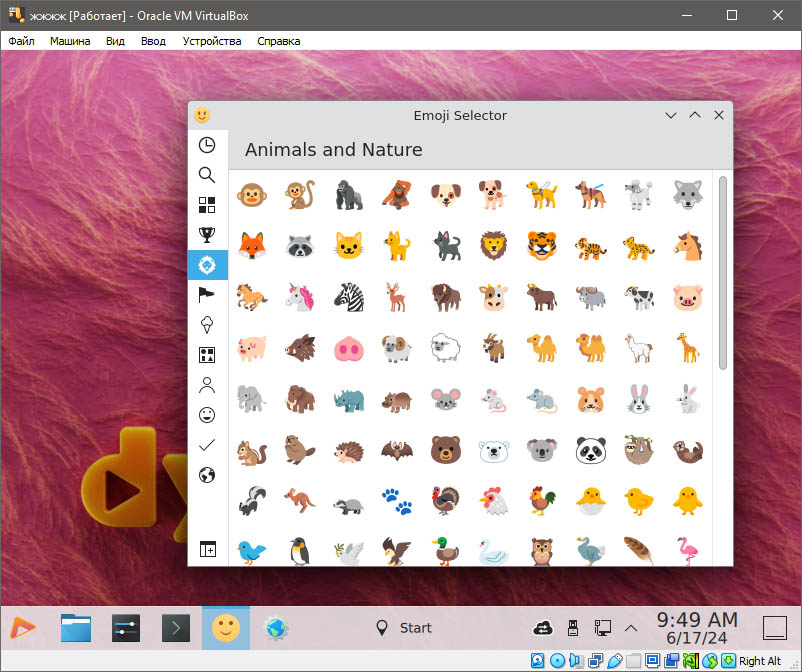Open the removable devices USB tray icon

[573, 628]
